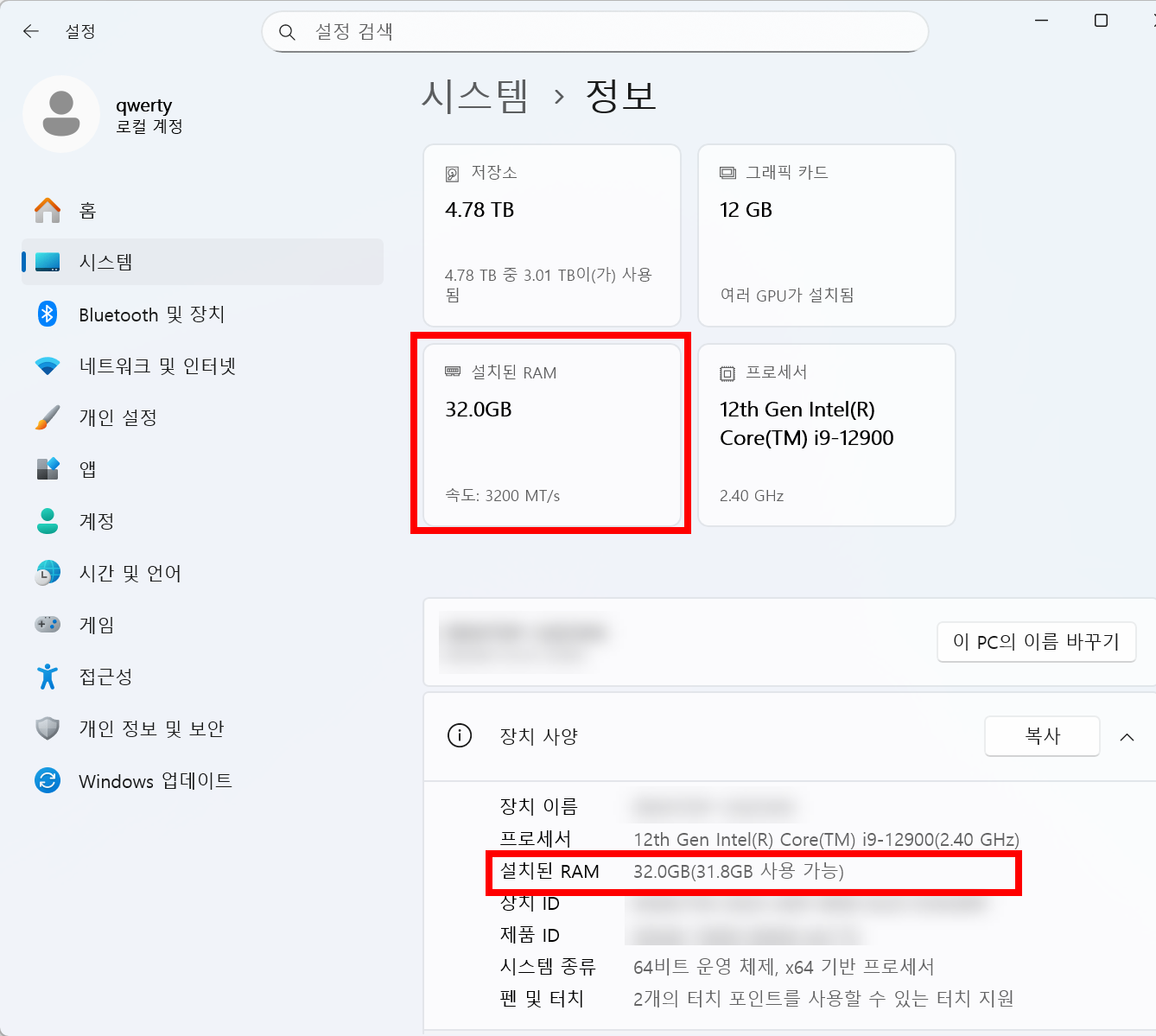
Task: Click the processor chip icon on 프로세서 card
Action: [727, 373]
